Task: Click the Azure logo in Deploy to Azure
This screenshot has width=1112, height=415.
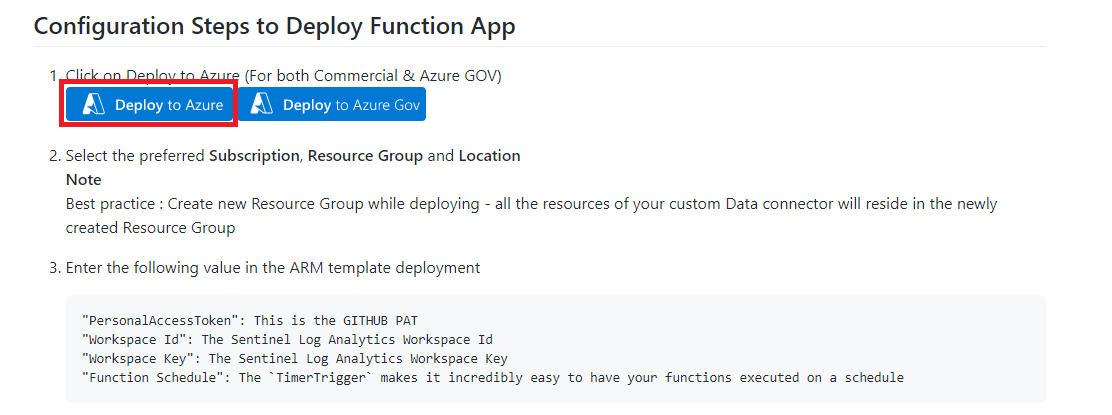Action: coord(94,105)
